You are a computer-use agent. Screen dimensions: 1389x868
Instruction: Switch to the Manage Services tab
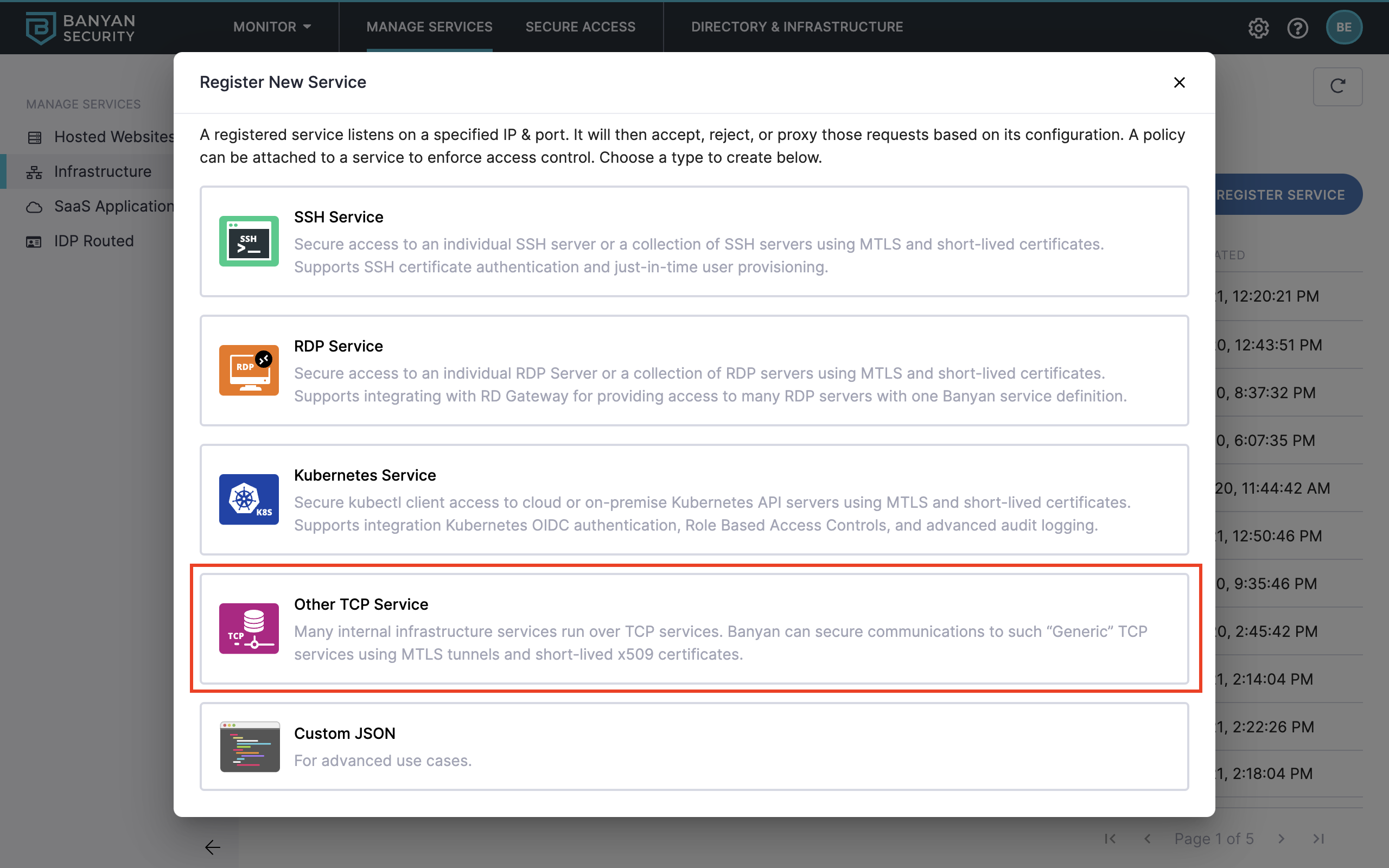click(x=429, y=27)
